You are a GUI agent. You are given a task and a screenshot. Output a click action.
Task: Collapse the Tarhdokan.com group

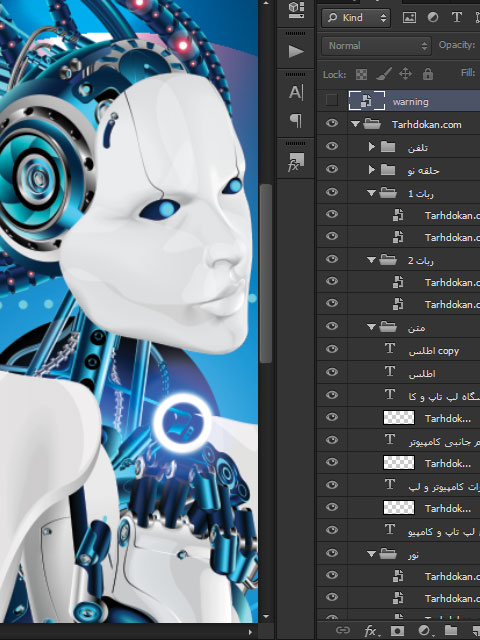click(x=355, y=124)
